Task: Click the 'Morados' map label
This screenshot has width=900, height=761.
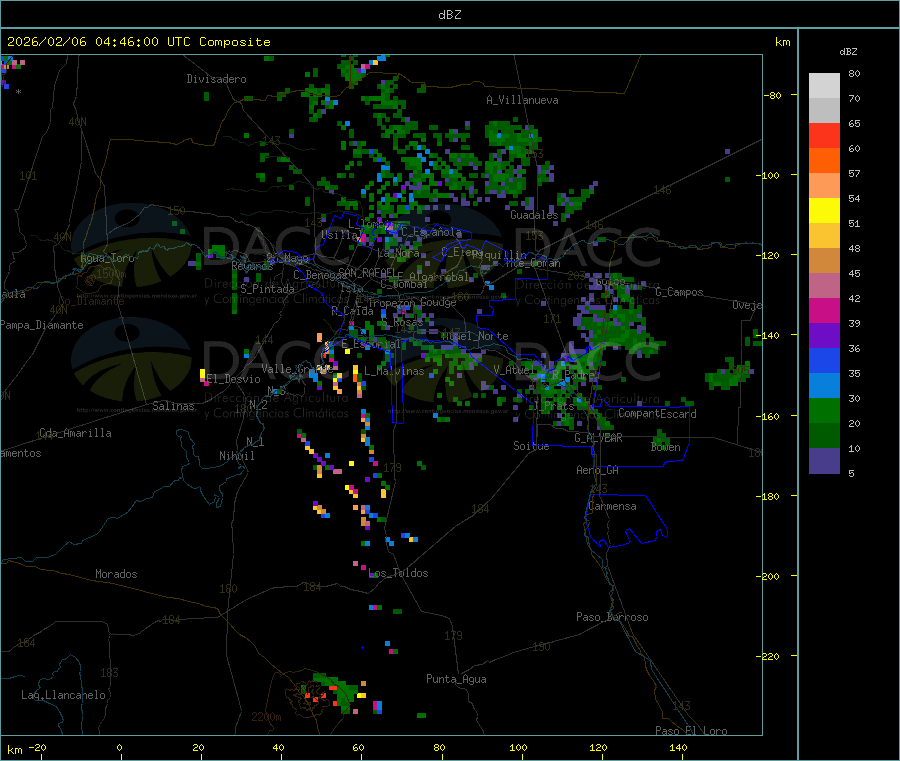Action: [116, 574]
